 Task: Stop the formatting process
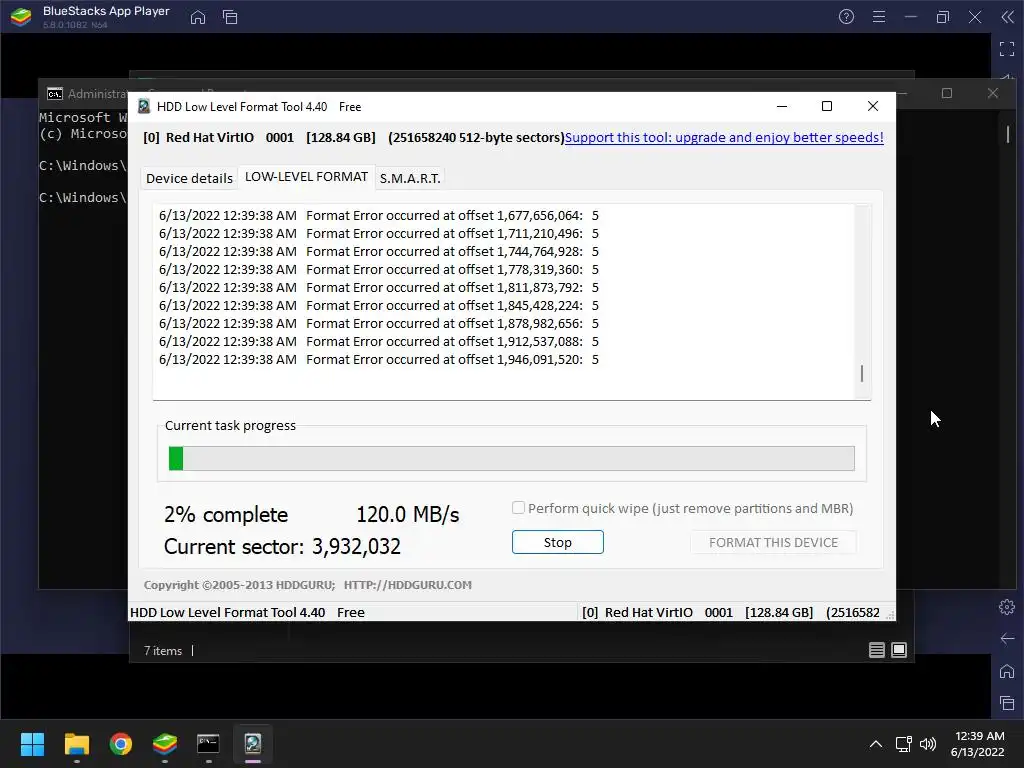point(558,542)
